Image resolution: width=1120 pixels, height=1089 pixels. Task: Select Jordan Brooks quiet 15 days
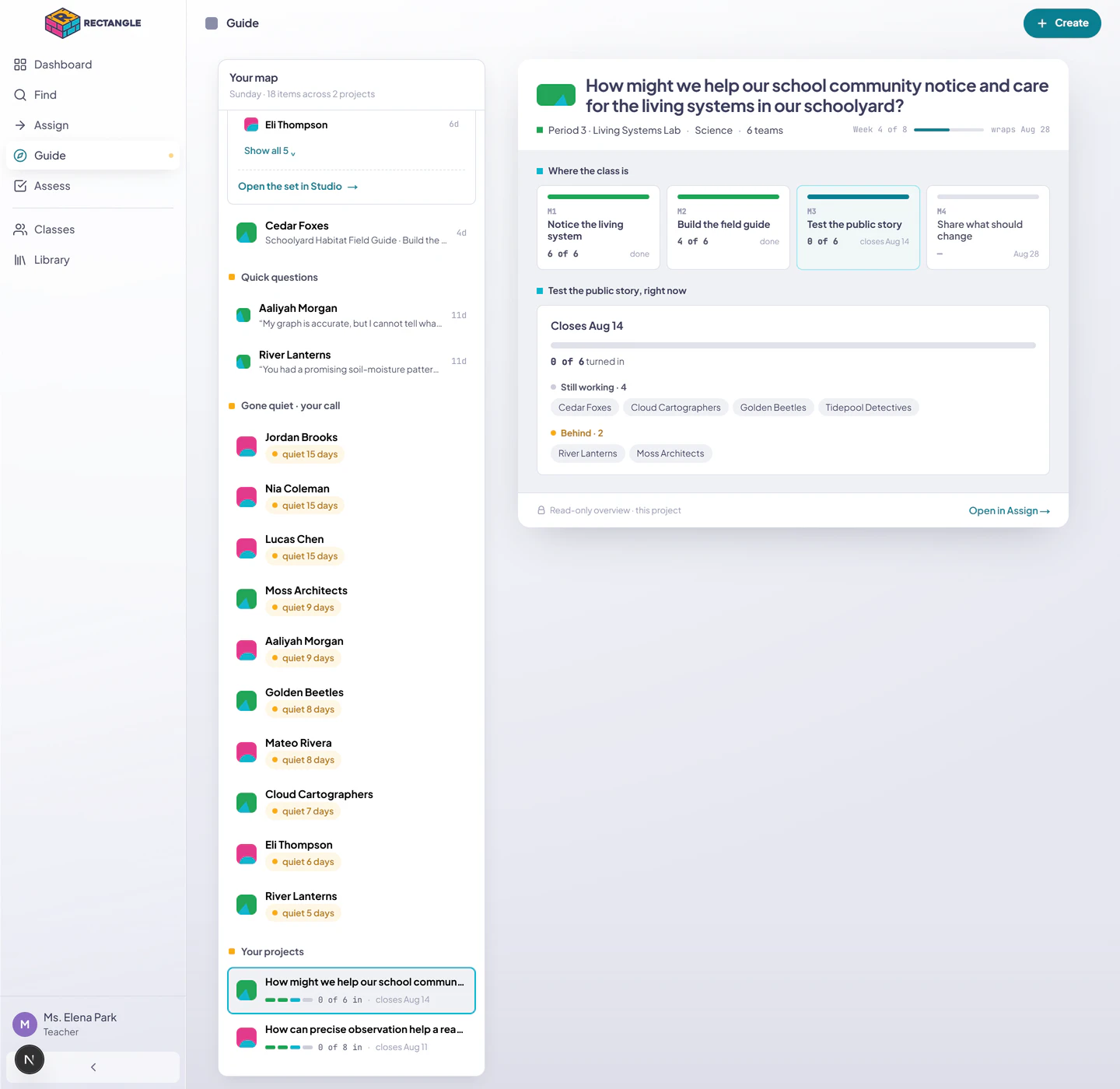coord(352,446)
